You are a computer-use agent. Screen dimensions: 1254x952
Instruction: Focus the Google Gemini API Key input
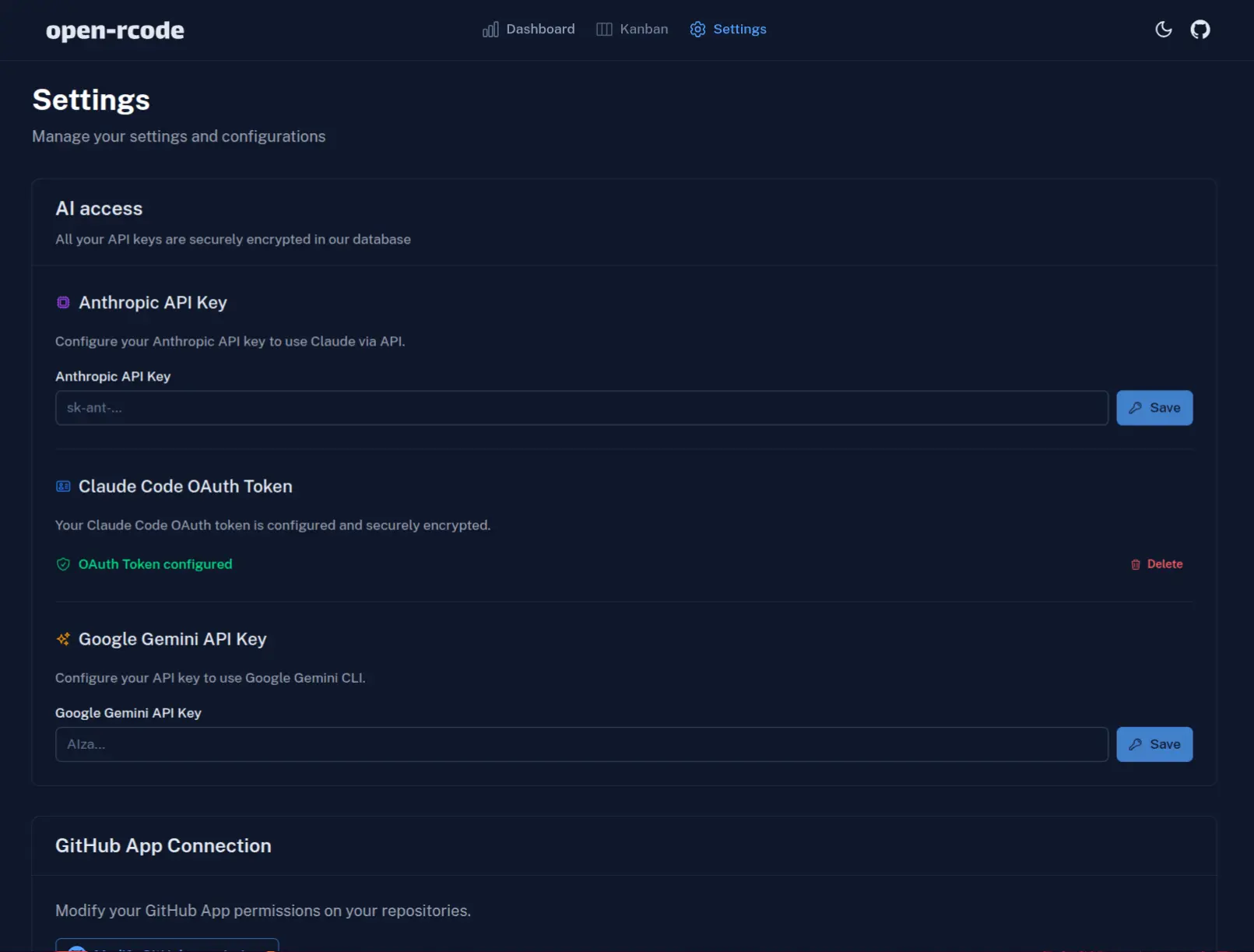pyautogui.click(x=581, y=744)
